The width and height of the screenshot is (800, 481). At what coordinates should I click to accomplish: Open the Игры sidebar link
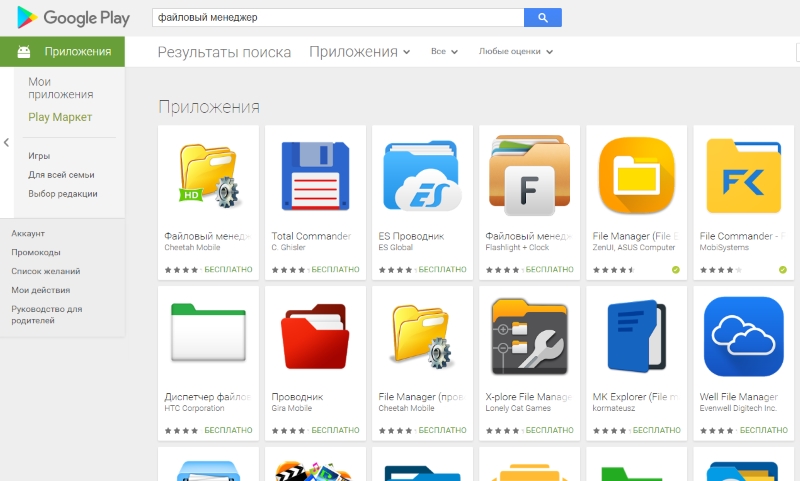(39, 156)
